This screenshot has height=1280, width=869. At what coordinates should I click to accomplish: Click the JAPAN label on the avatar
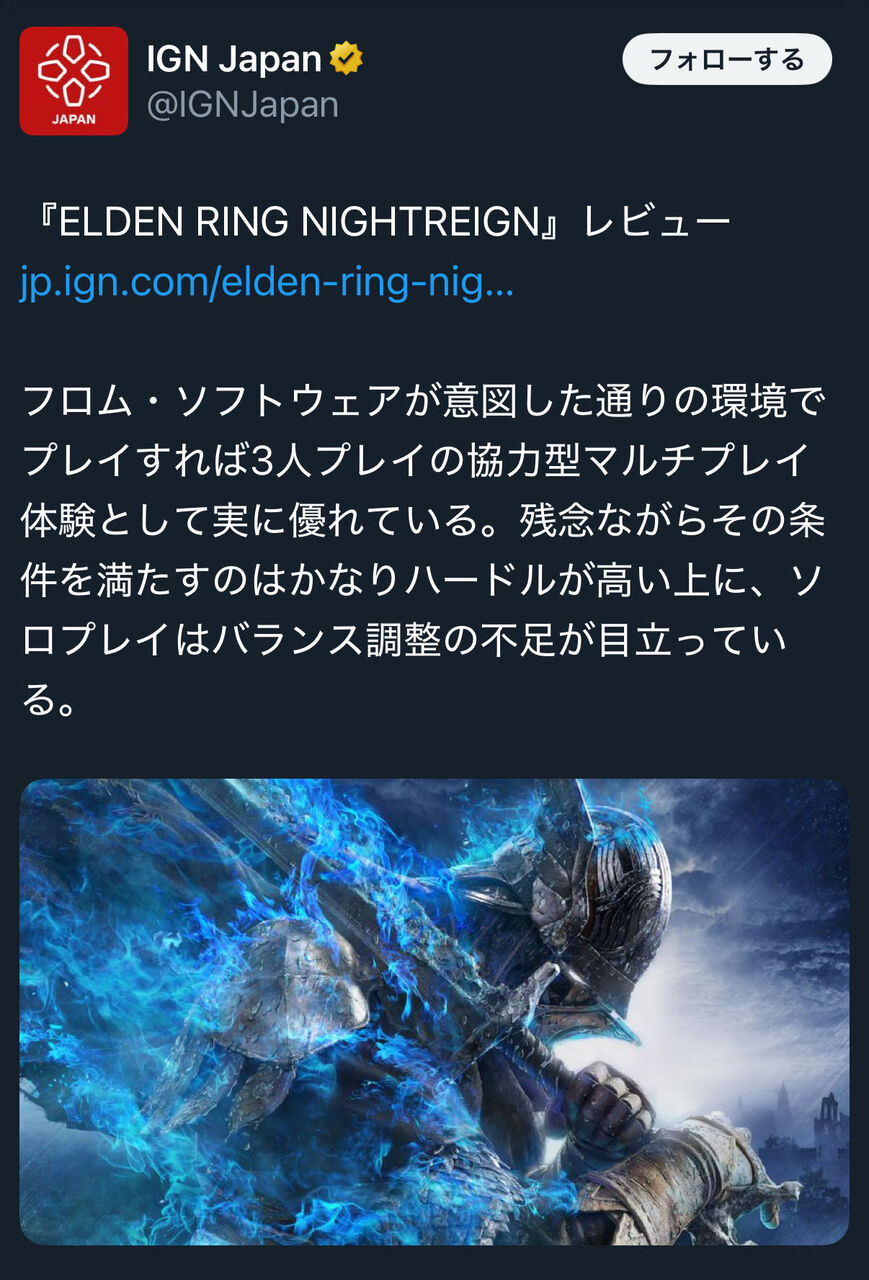pos(74,119)
